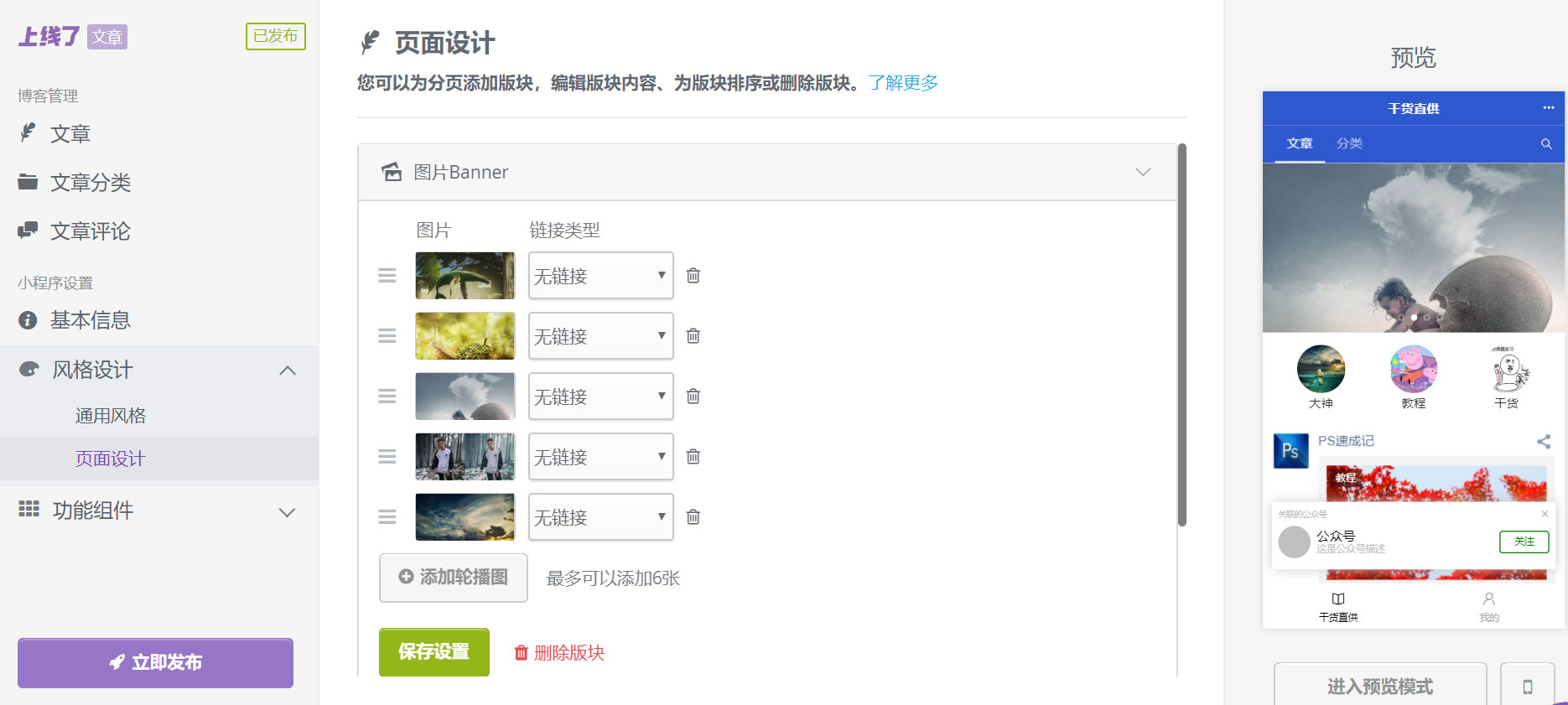
Task: Click the 了解更多 link
Action: (903, 83)
